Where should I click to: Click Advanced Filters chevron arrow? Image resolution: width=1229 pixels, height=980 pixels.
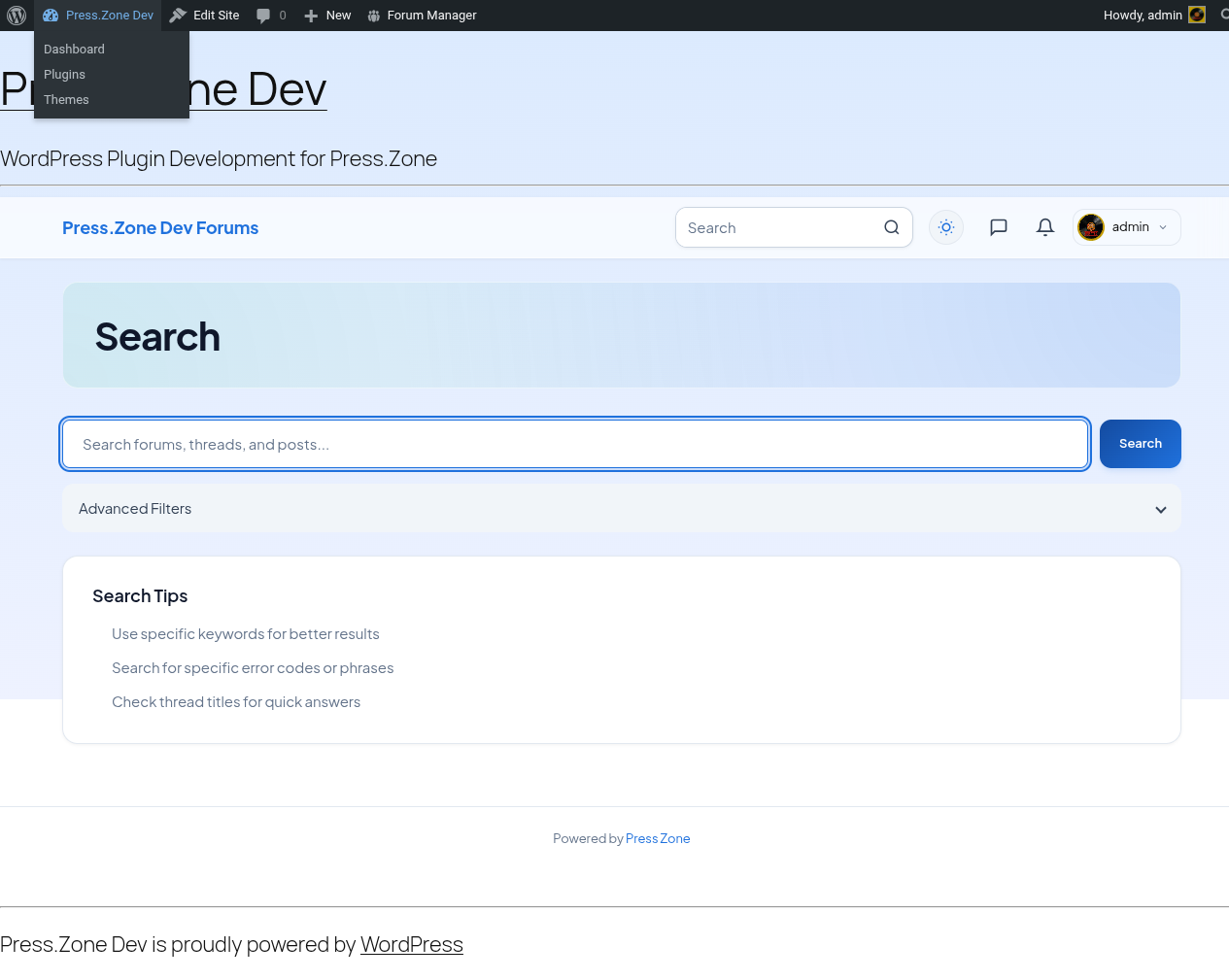coord(1161,510)
